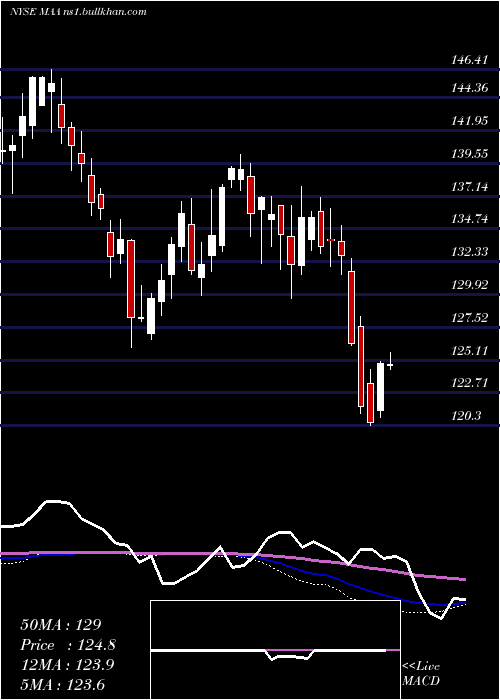Click the 125.11 price level label
The image size is (500, 700).
pyautogui.click(x=470, y=351)
